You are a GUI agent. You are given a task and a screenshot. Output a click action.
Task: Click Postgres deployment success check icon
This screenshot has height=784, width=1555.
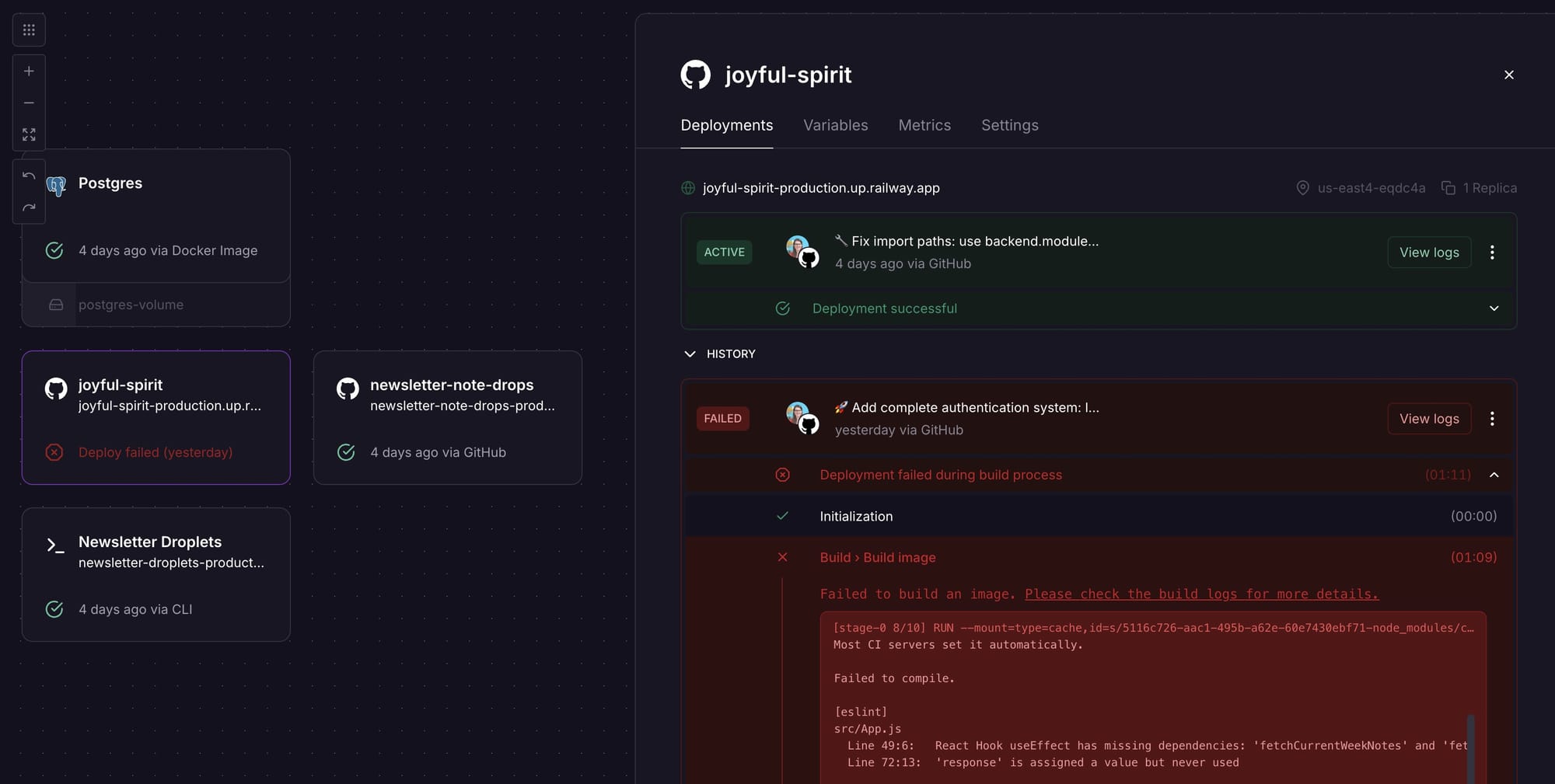[x=54, y=250]
